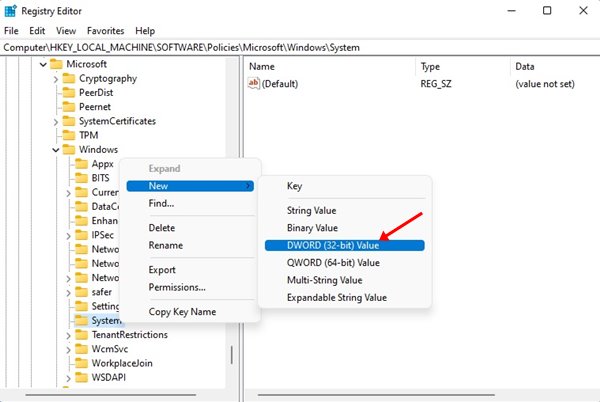The width and height of the screenshot is (600, 402).
Task: Click Copy Key Name option
Action: (x=182, y=312)
